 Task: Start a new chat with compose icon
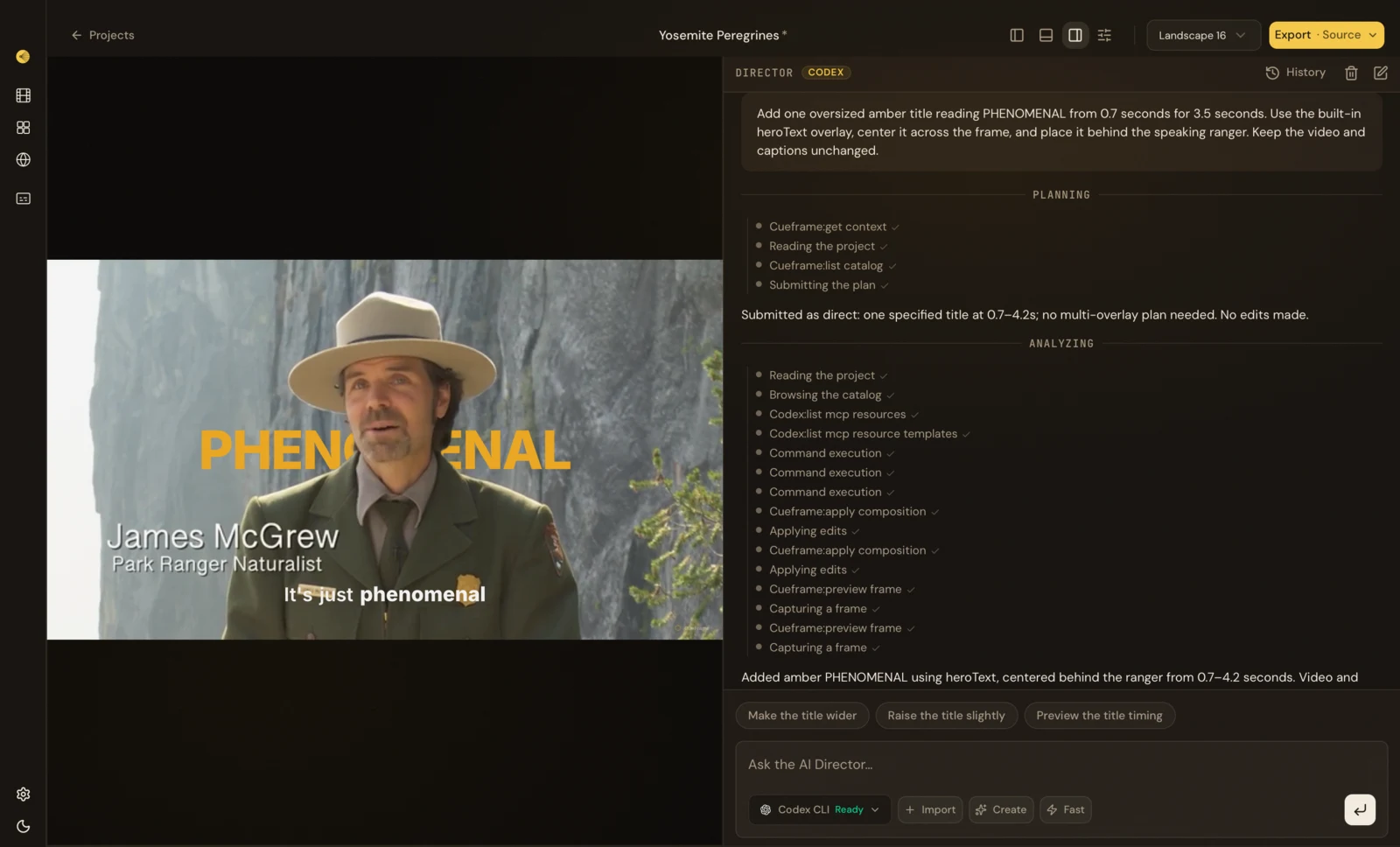click(x=1381, y=73)
